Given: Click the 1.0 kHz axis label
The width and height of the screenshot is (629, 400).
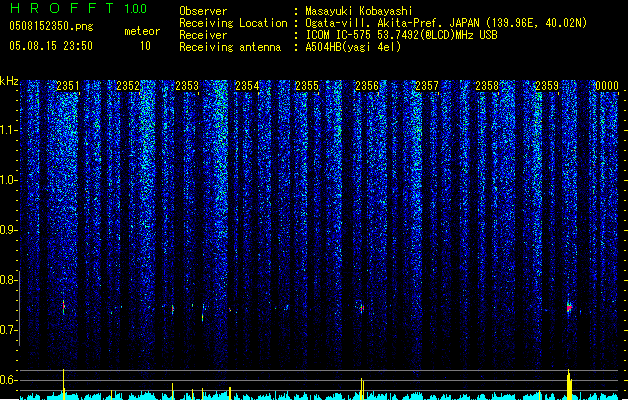Looking at the screenshot, I should coord(8,180).
